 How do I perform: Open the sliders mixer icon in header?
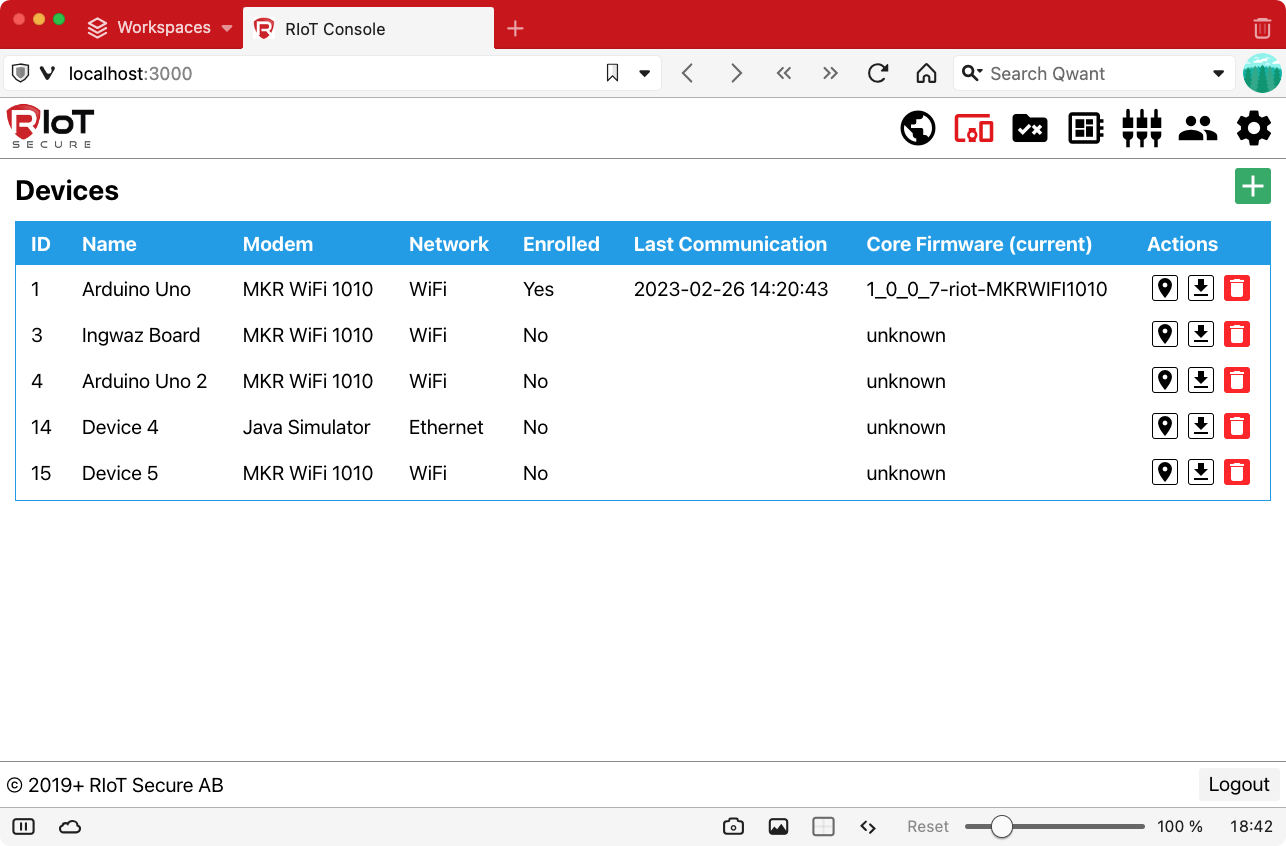(1141, 128)
